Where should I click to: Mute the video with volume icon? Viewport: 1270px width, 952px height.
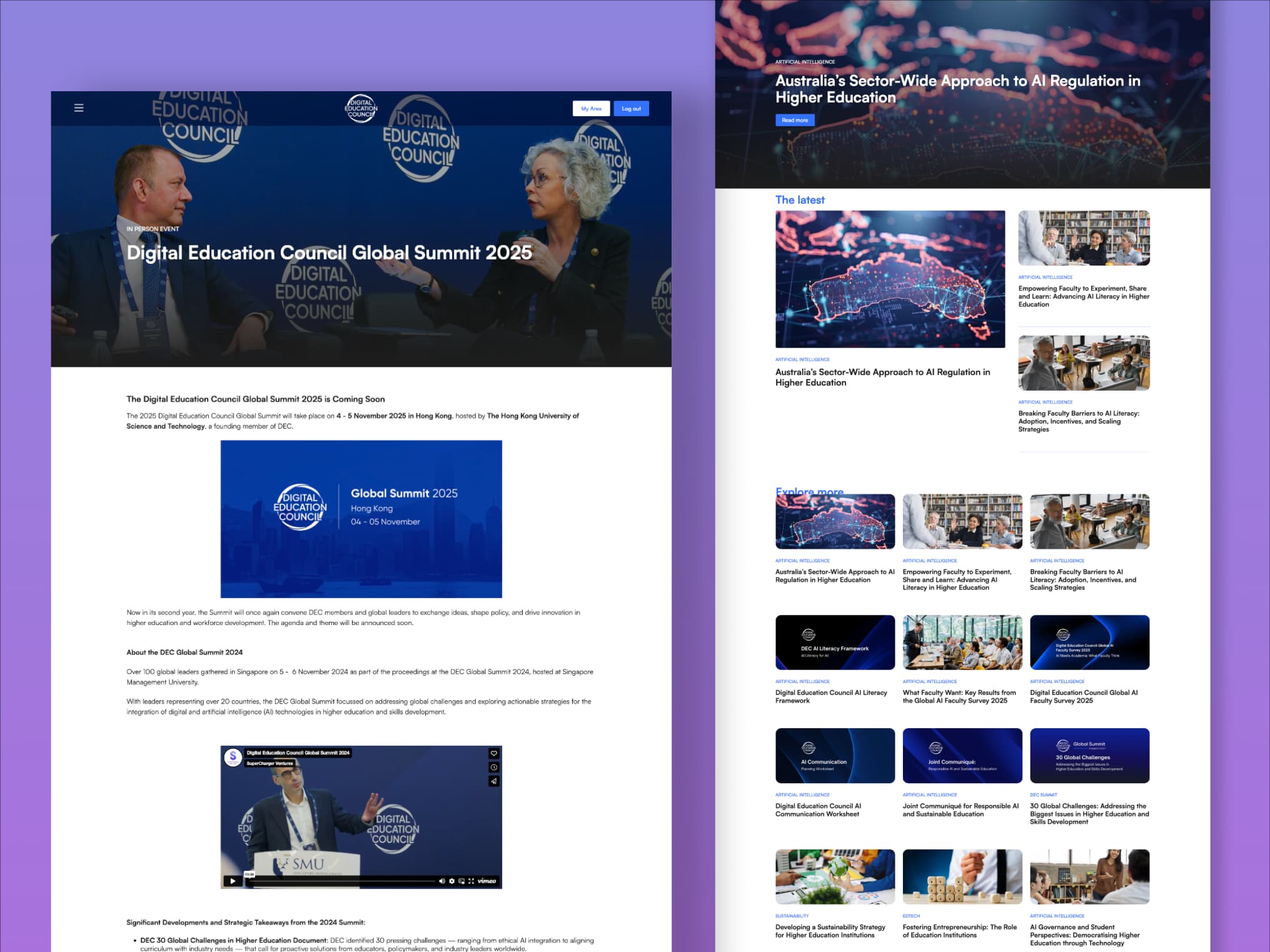click(x=441, y=881)
